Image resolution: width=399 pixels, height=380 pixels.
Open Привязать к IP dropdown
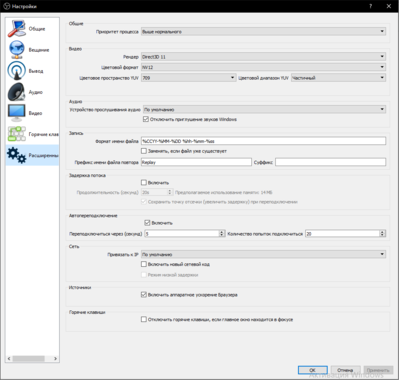[x=263, y=254]
